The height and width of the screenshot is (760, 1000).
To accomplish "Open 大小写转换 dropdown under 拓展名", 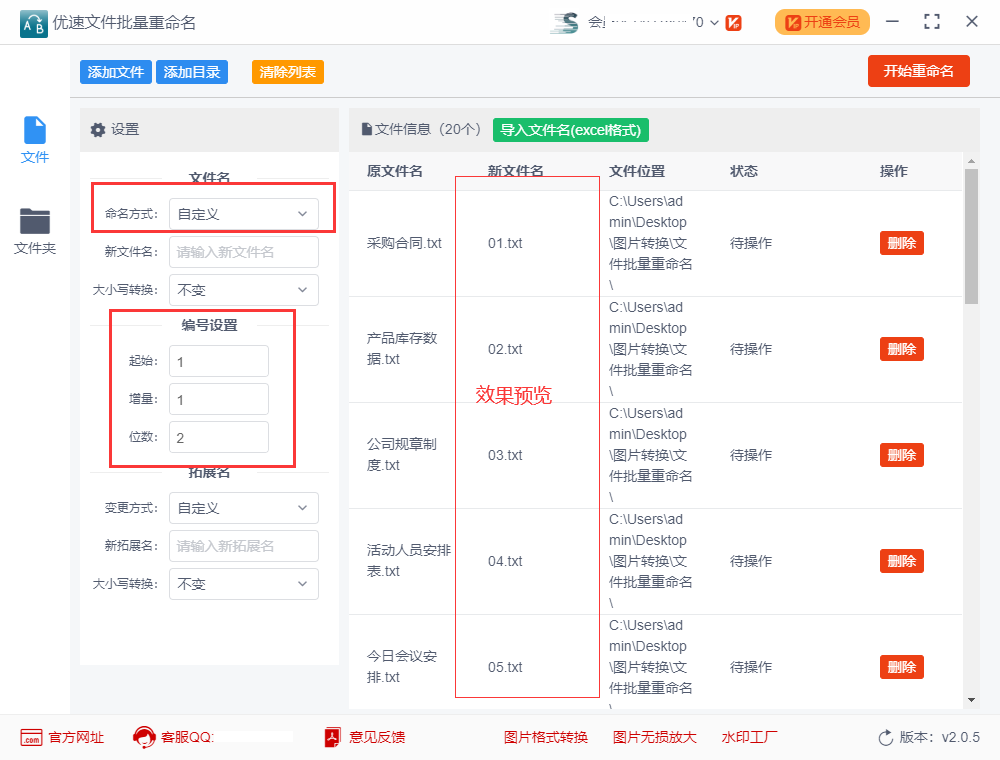I will click(x=244, y=584).
